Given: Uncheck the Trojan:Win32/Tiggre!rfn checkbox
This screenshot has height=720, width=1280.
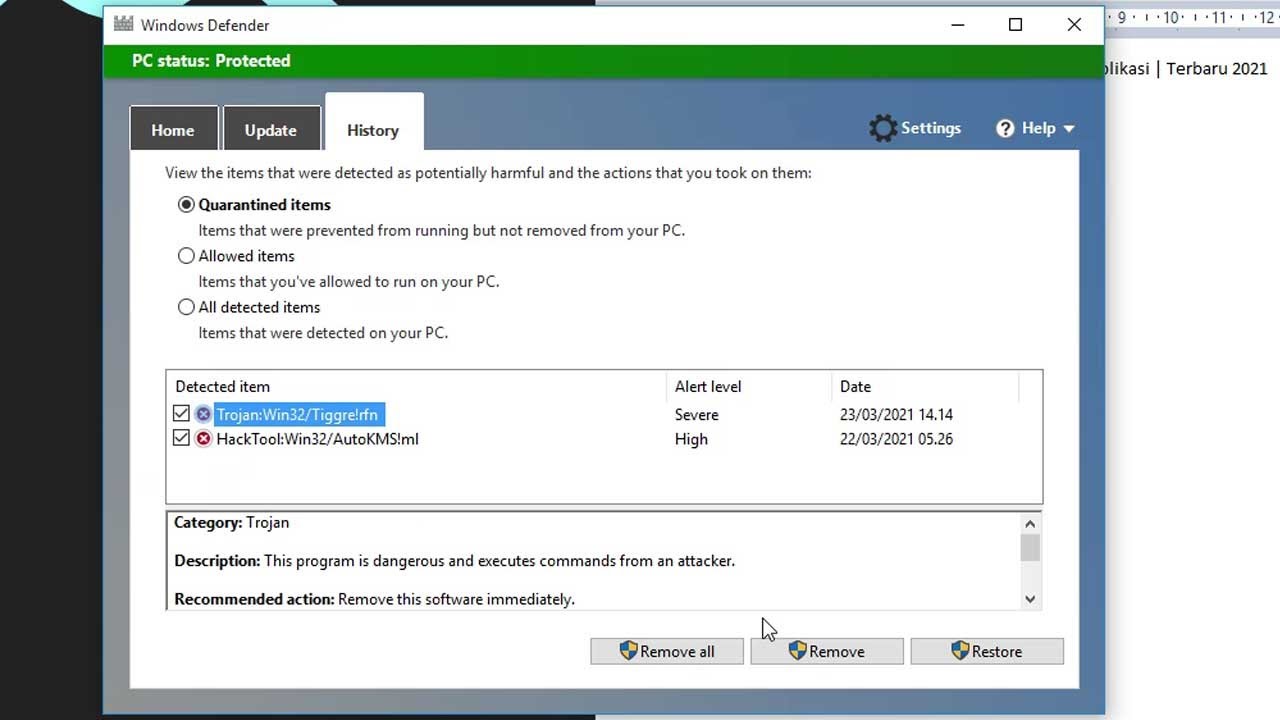Looking at the screenshot, I should [x=181, y=413].
